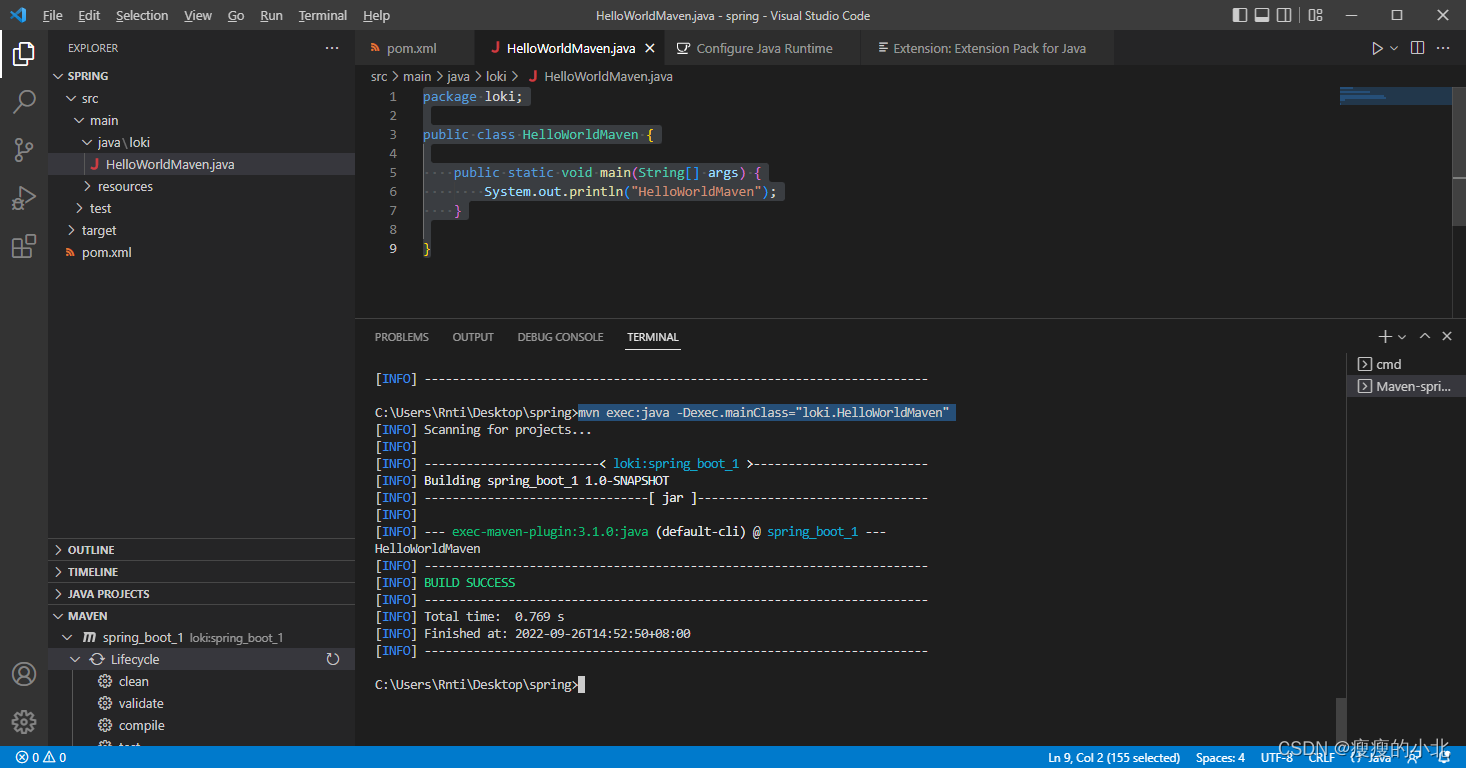The image size is (1466, 768).
Task: Open the terminal launch profile dropdown
Action: tap(1402, 337)
